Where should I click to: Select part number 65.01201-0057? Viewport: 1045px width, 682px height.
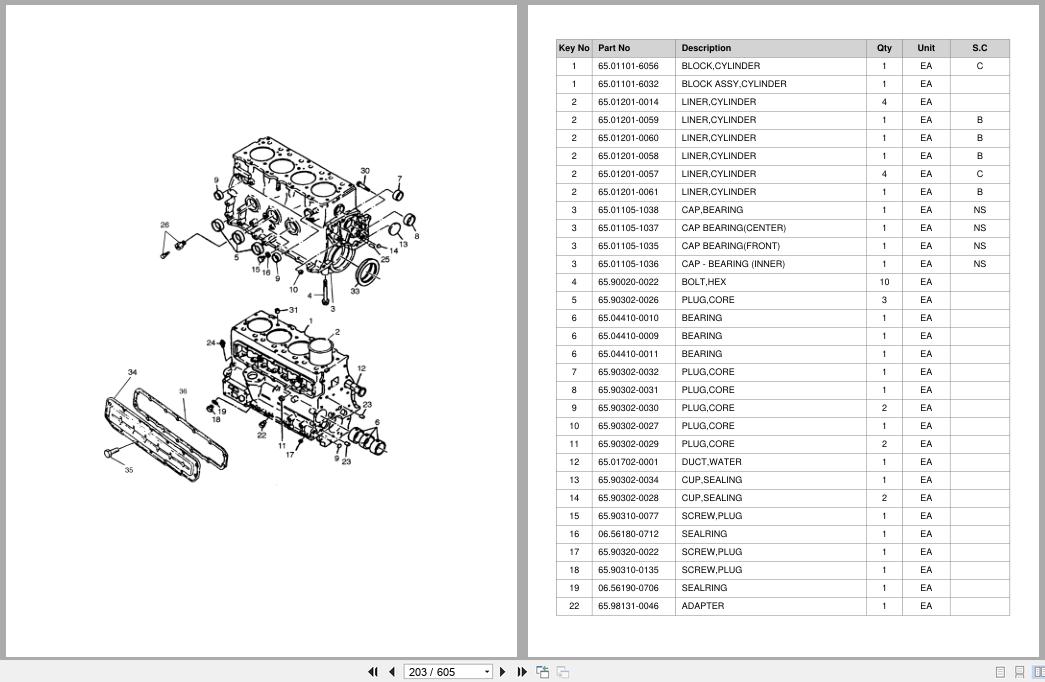[x=628, y=174]
